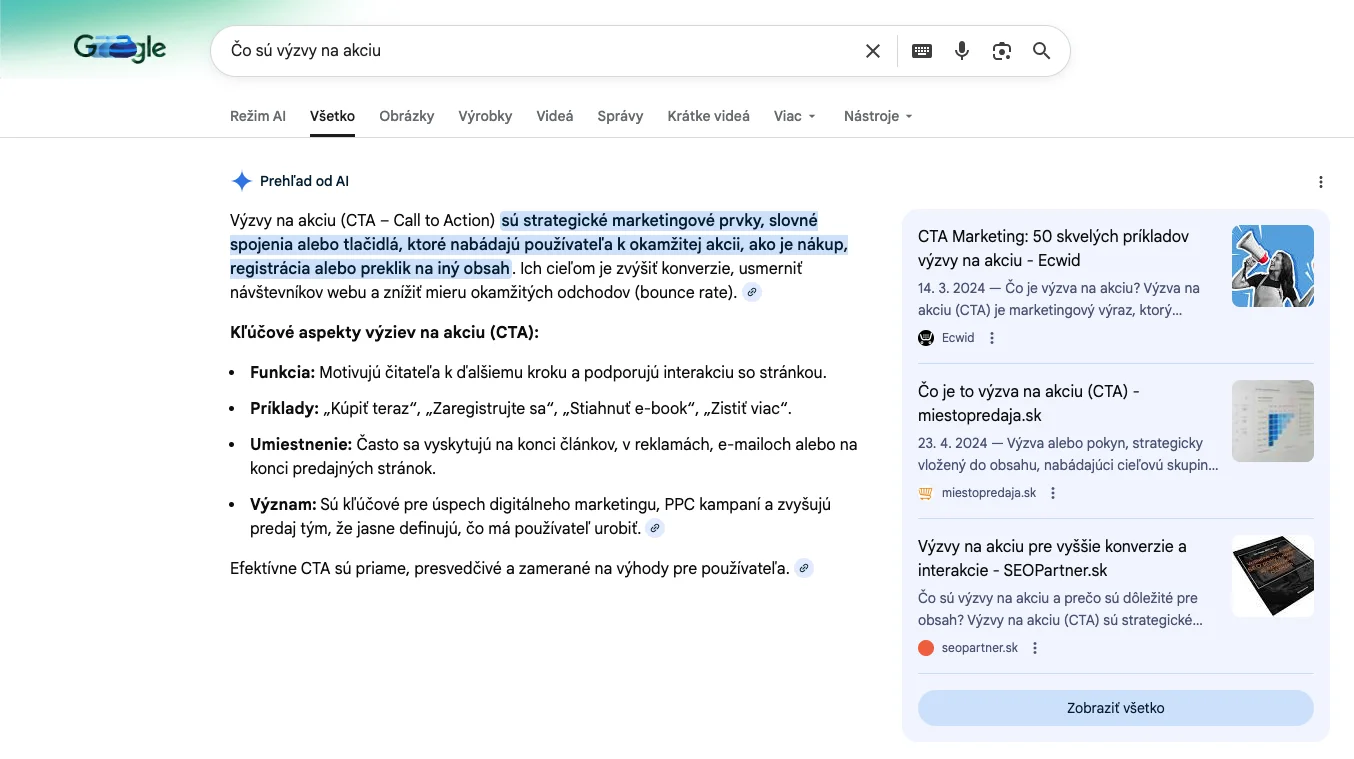Open the Ecwid CTA Marketing article
Viewport: 1354px width, 759px height.
coord(1053,248)
